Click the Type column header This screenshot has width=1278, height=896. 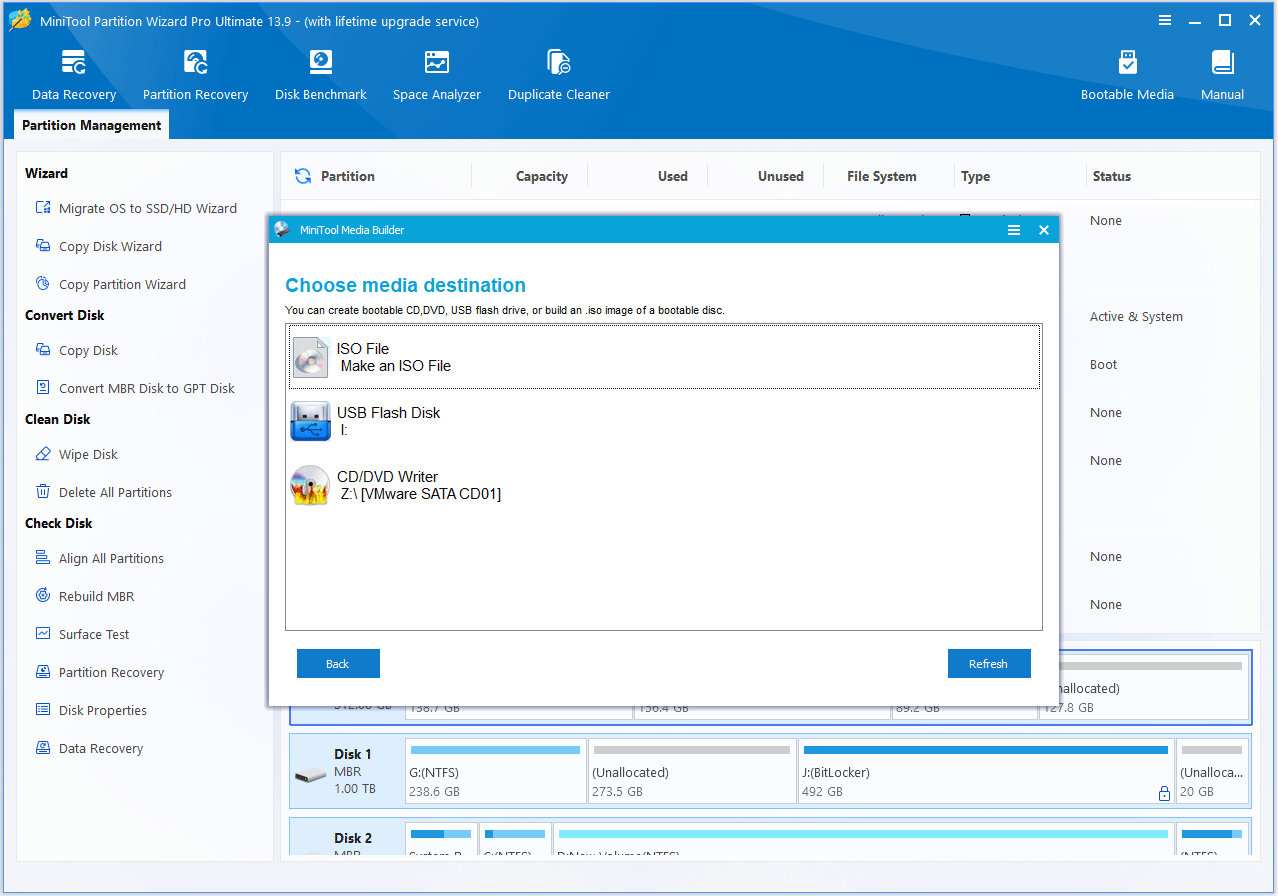tap(976, 176)
